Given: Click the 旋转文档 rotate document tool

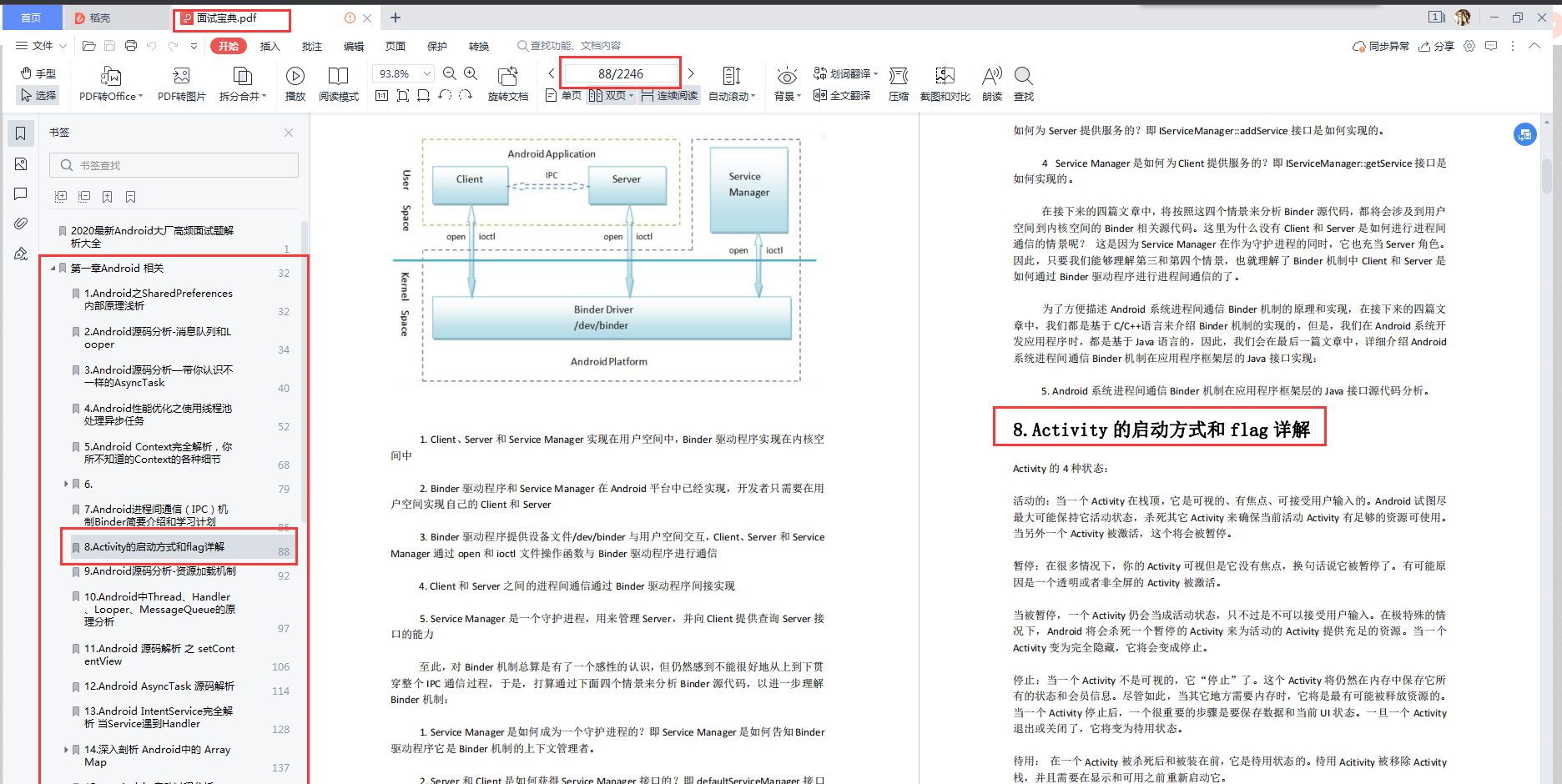Looking at the screenshot, I should (x=508, y=85).
